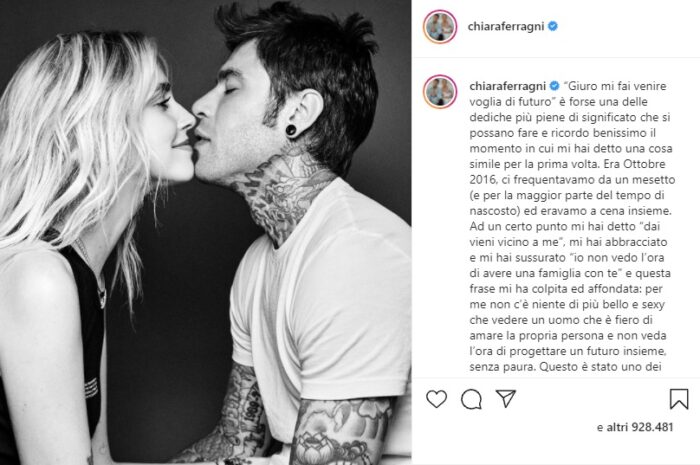Click the man's black ear plug earring
The image size is (700, 465).
[291, 130]
